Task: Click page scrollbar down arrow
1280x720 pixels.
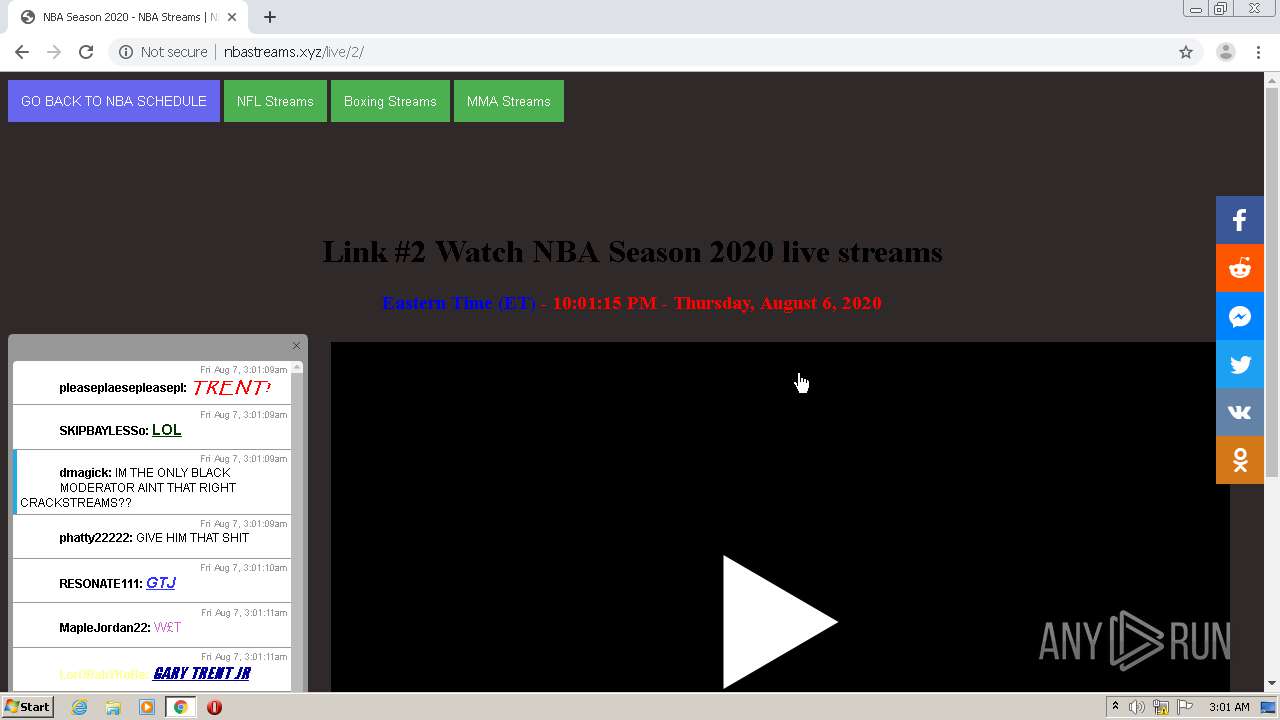Action: click(1272, 684)
